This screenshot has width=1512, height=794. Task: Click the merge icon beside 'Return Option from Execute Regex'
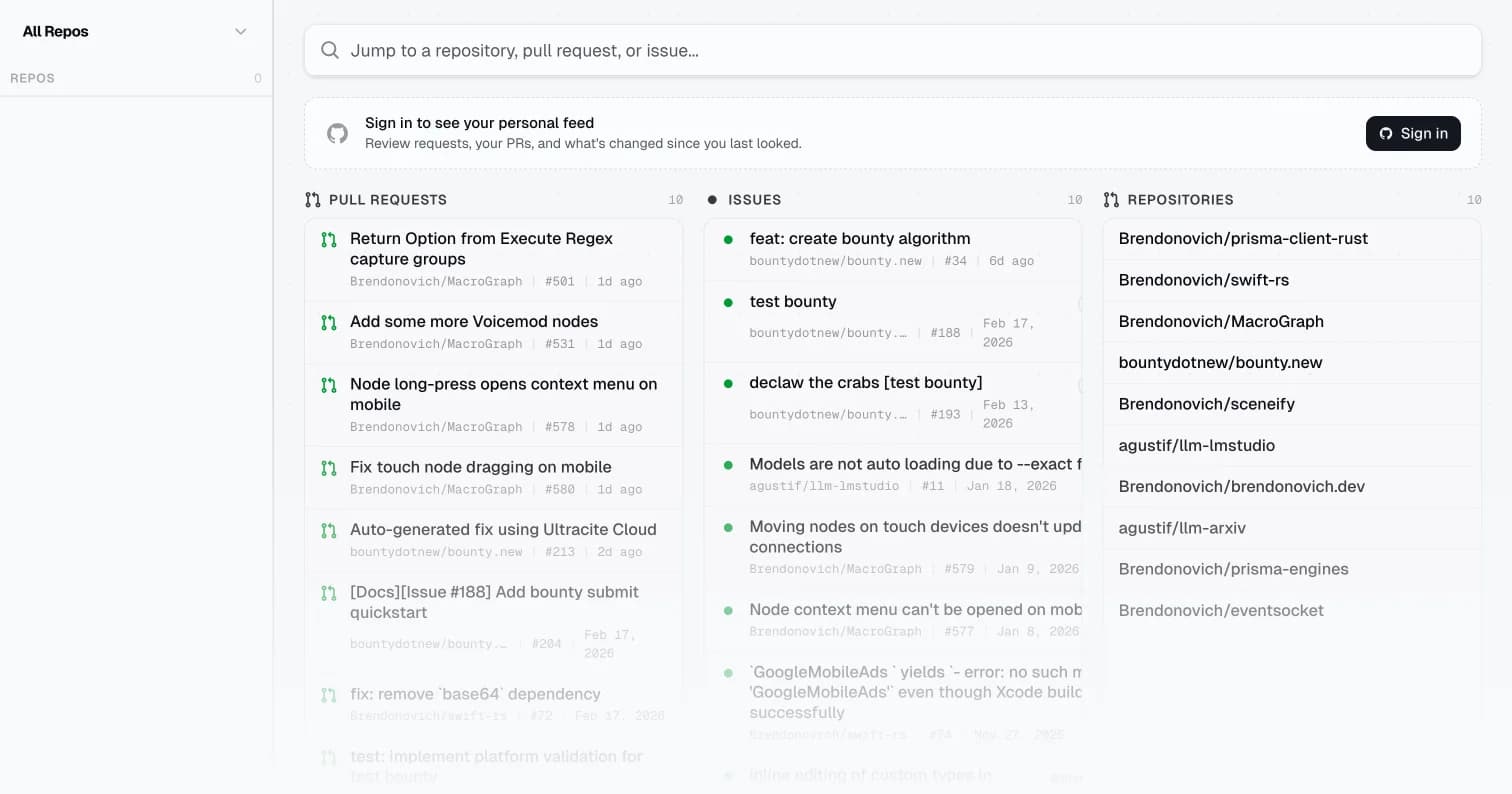pos(328,239)
